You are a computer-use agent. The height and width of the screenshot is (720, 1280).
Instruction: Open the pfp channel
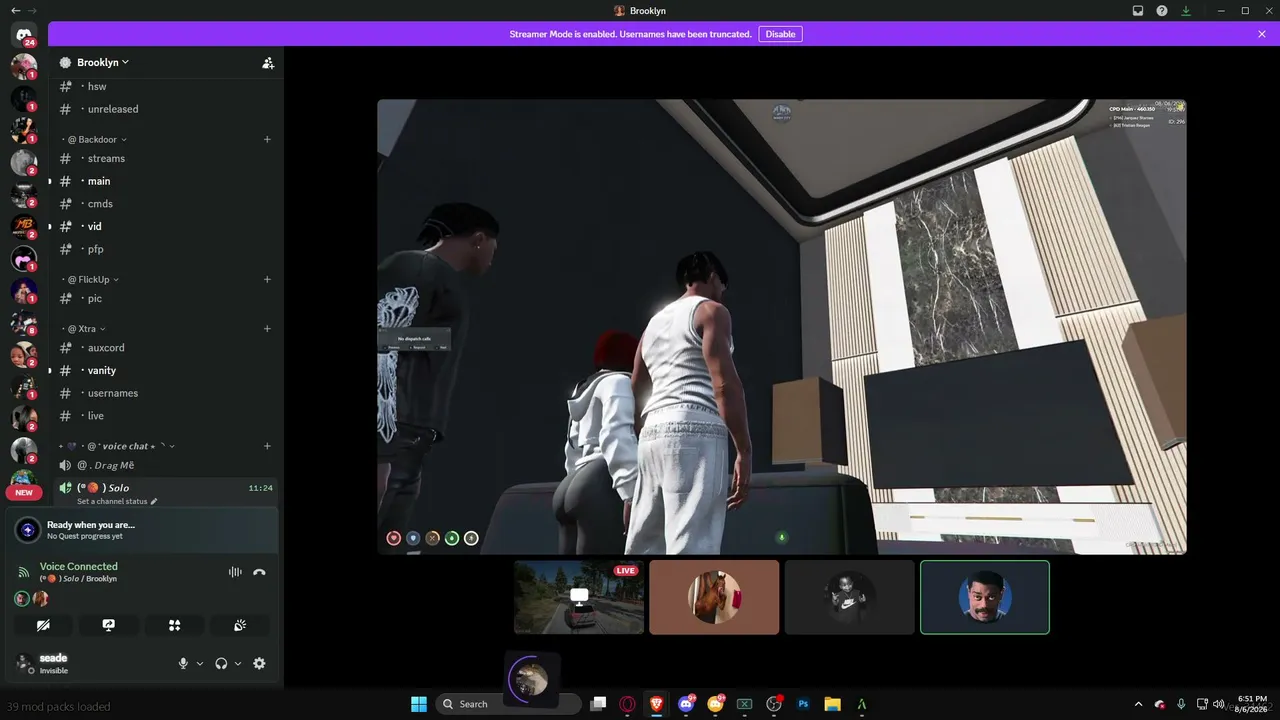(x=164, y=249)
